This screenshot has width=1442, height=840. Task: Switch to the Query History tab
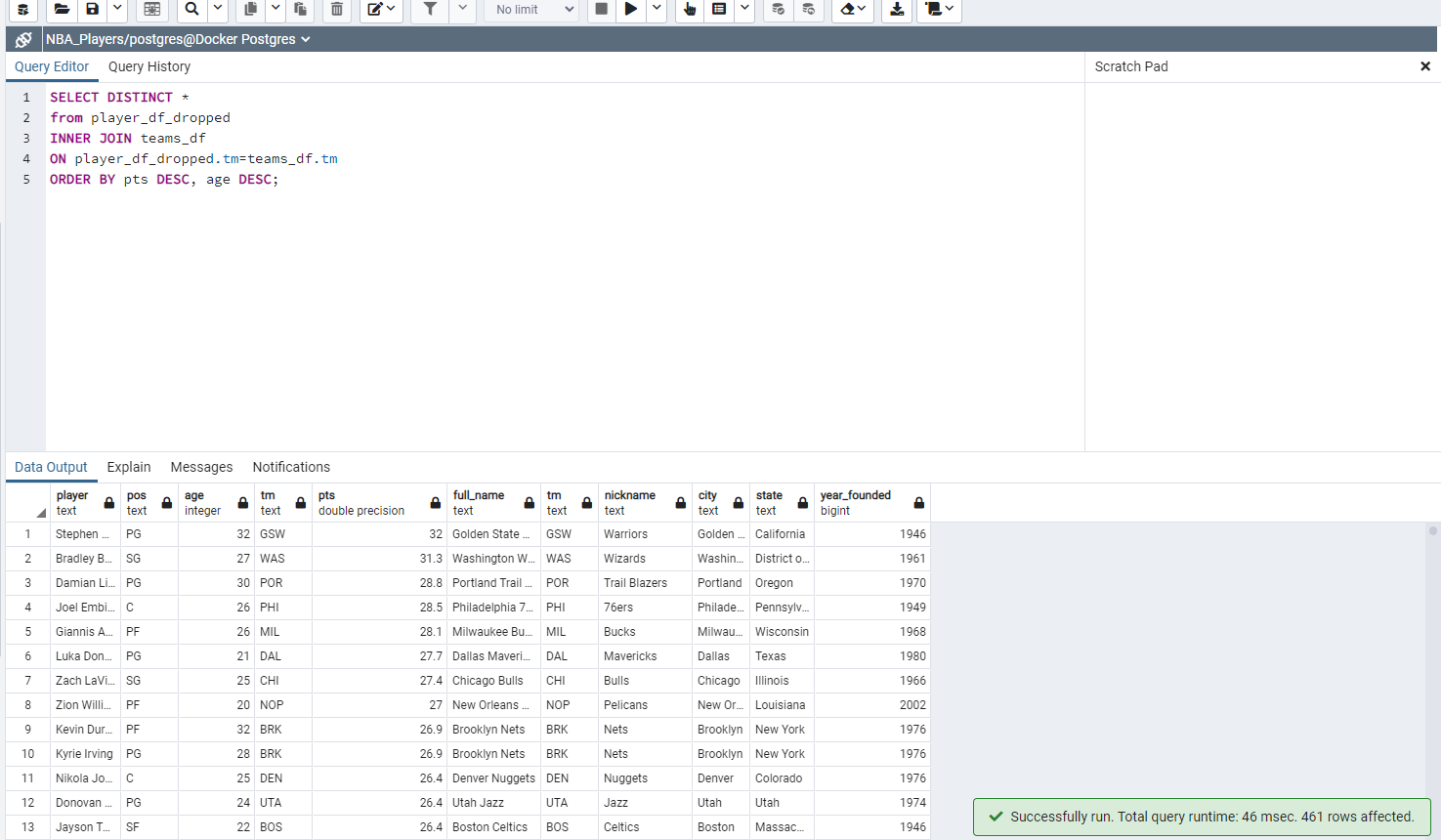click(x=148, y=66)
